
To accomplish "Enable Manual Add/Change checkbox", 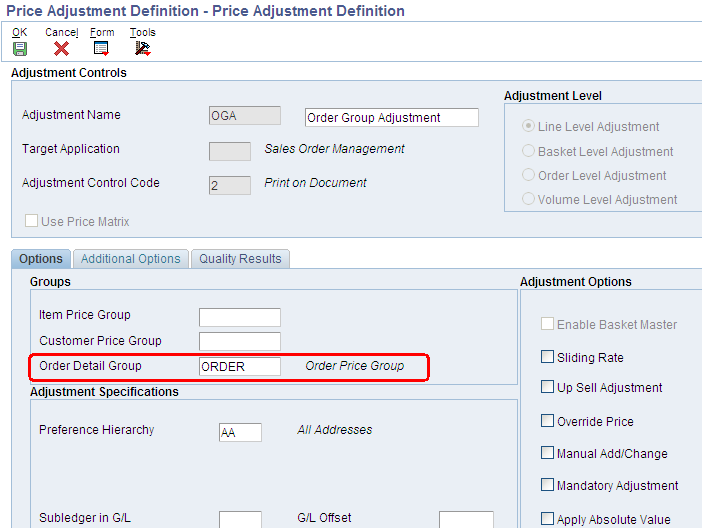I will click(547, 453).
